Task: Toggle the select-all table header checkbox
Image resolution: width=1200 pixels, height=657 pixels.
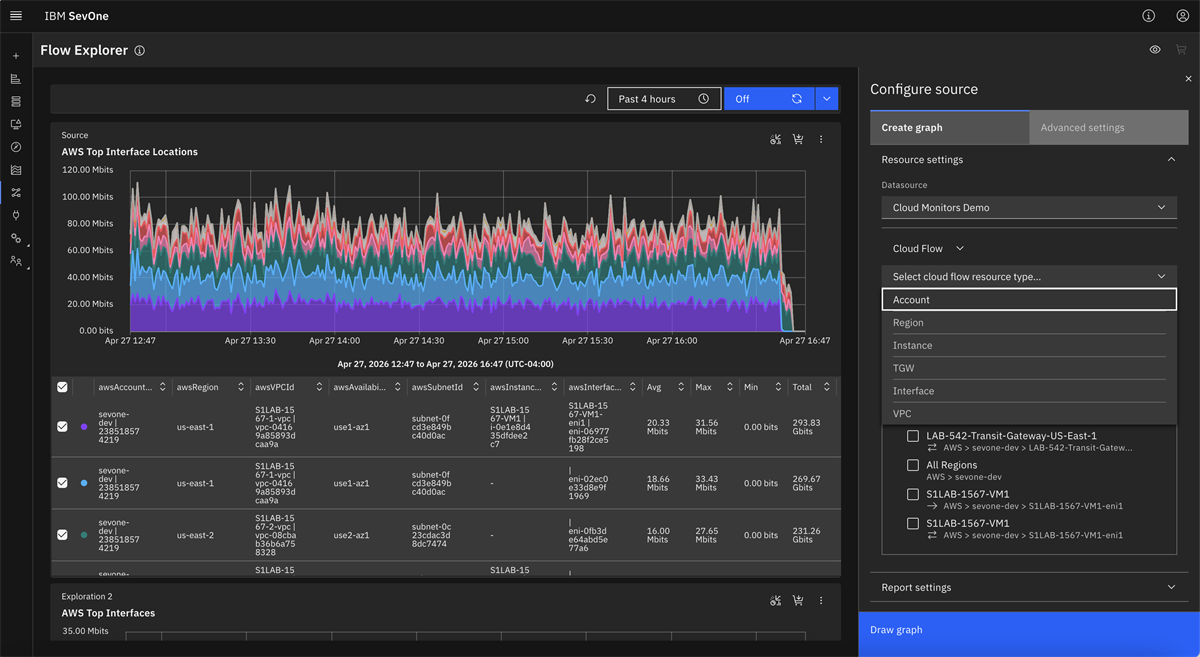Action: [x=62, y=387]
